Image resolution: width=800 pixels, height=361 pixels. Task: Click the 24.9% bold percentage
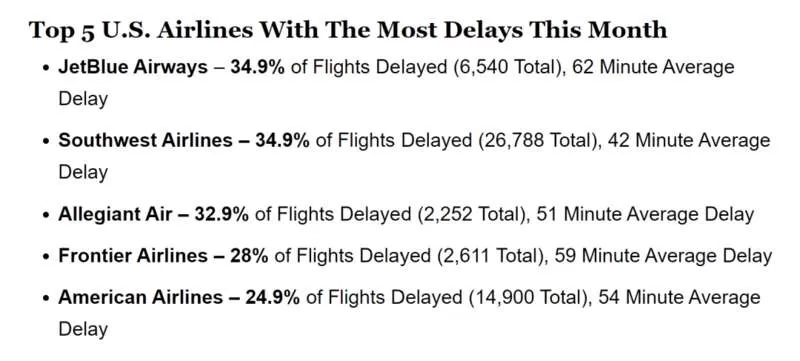(x=272, y=297)
